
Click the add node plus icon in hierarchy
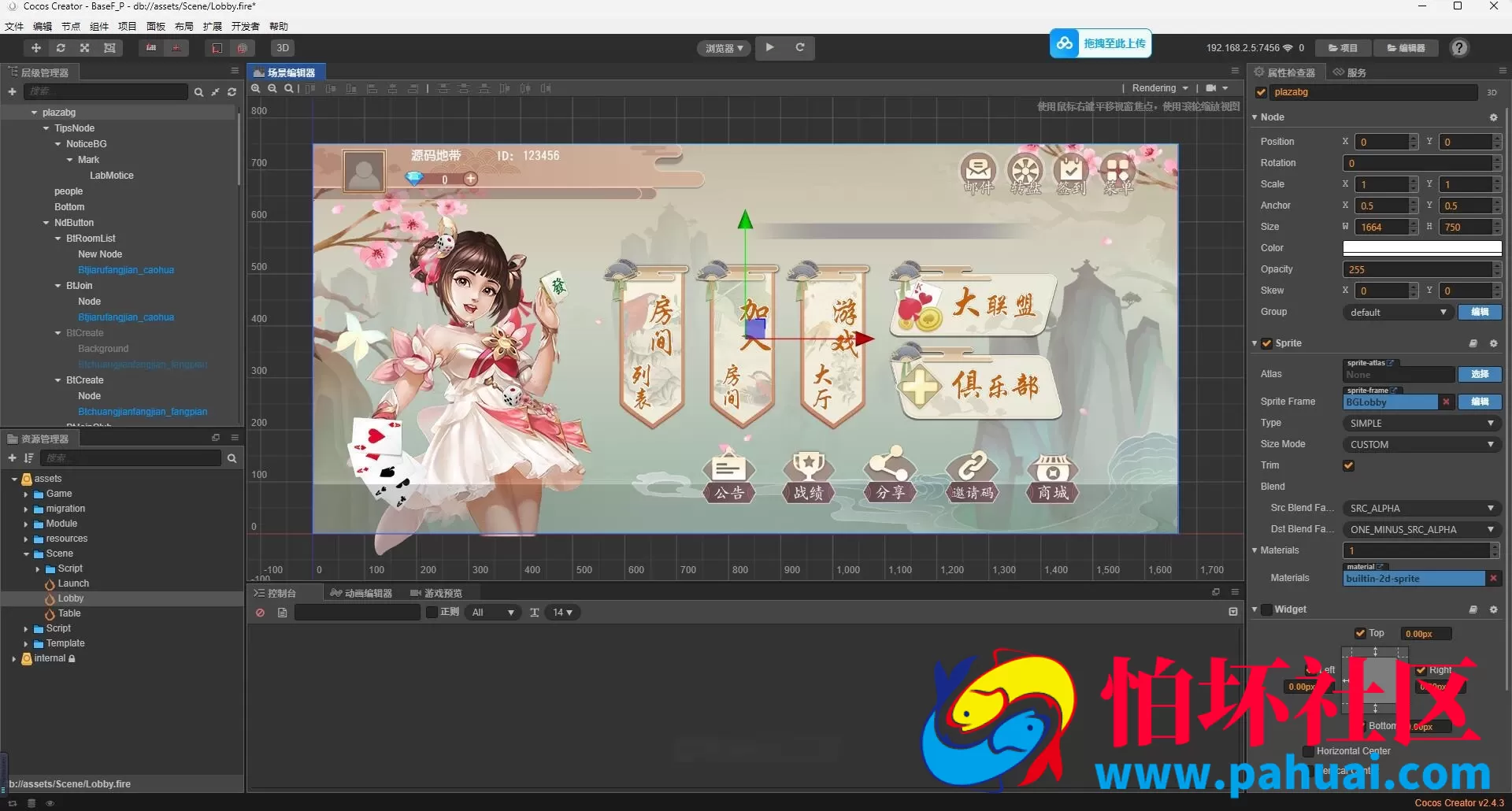[12, 92]
